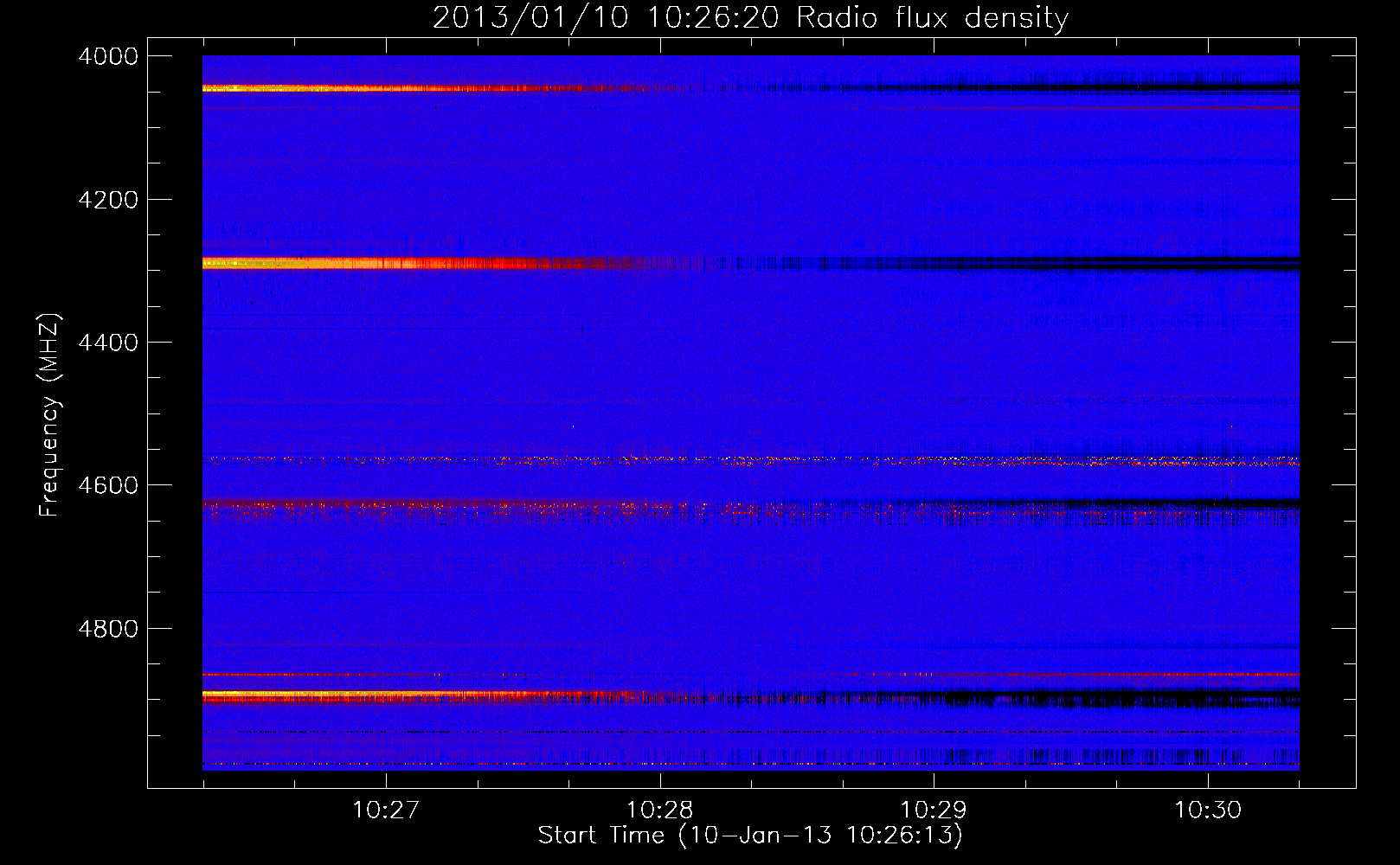Click the "Frequency (MHZ)" y-axis label

[49, 414]
